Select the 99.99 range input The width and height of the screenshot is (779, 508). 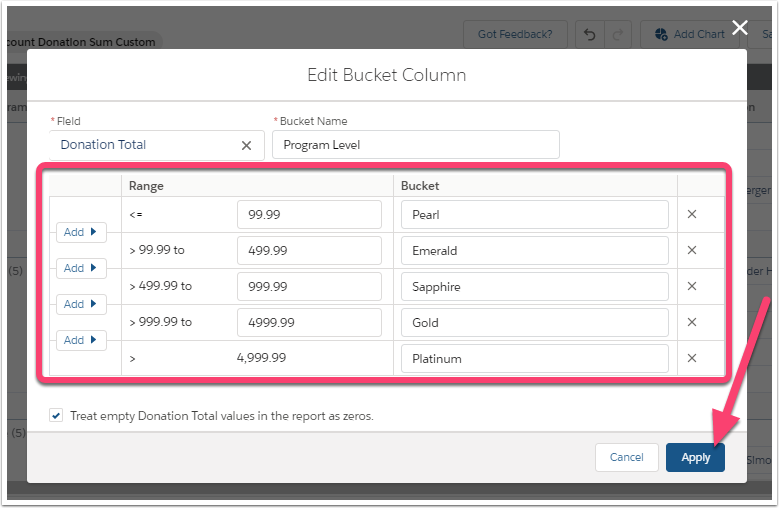coord(309,215)
